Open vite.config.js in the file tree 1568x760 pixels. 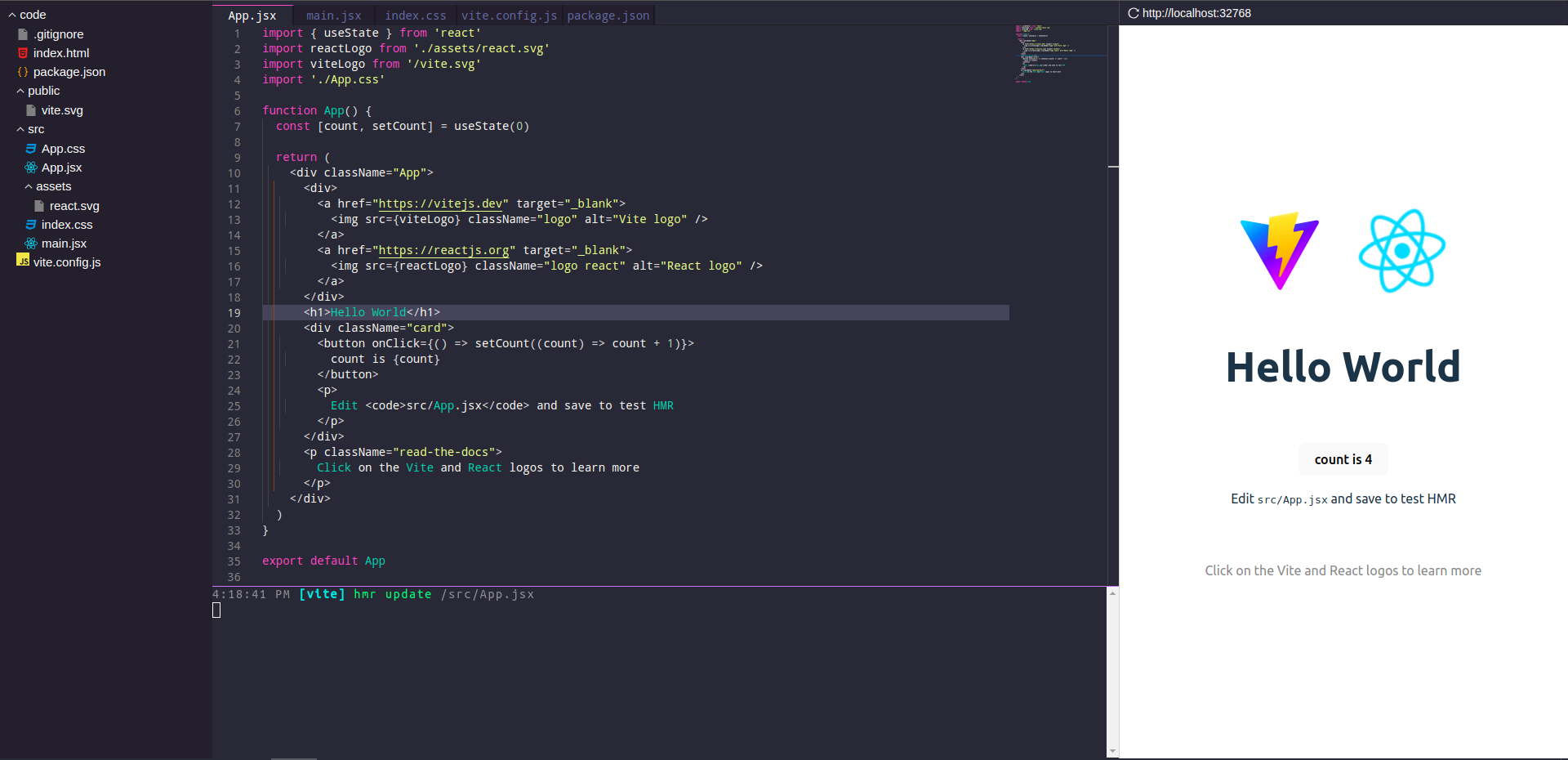(67, 262)
